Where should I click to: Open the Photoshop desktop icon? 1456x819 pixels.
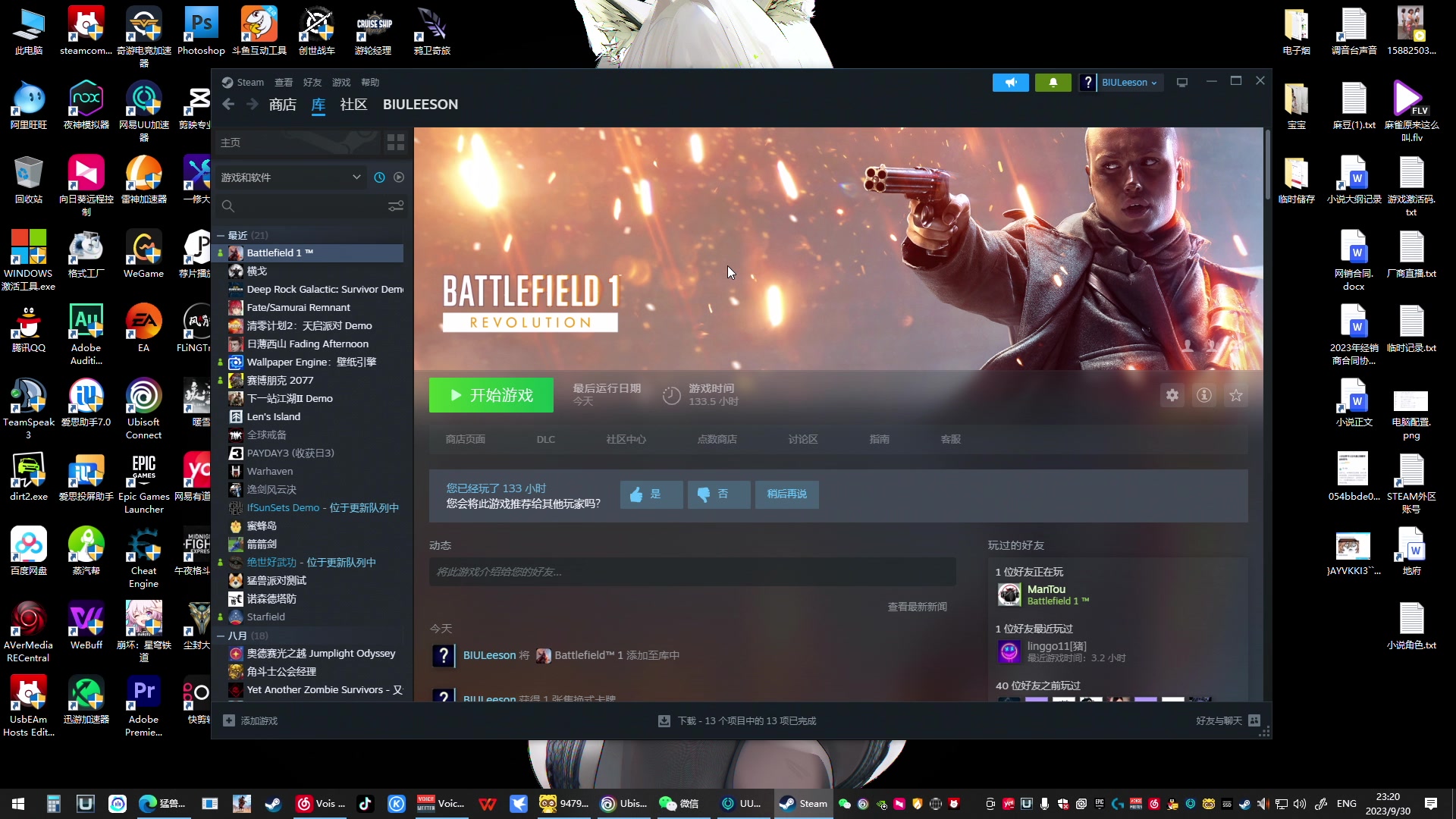(201, 32)
